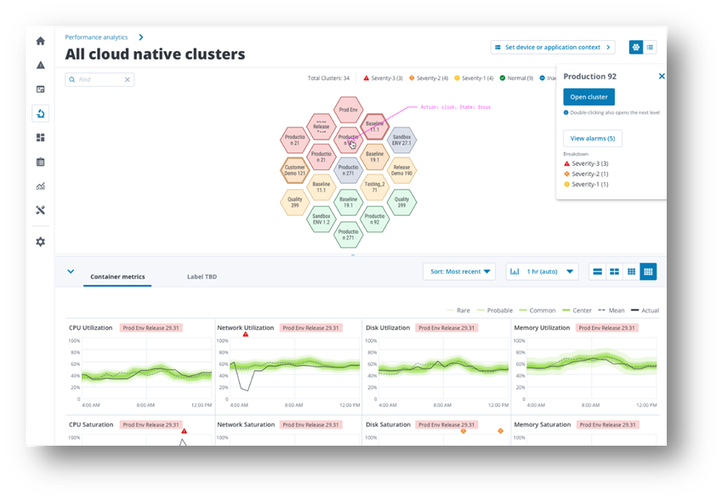Screen dimensions: 722x501
Task: Click the calendar/clipboard icon in sidebar
Action: [41, 162]
